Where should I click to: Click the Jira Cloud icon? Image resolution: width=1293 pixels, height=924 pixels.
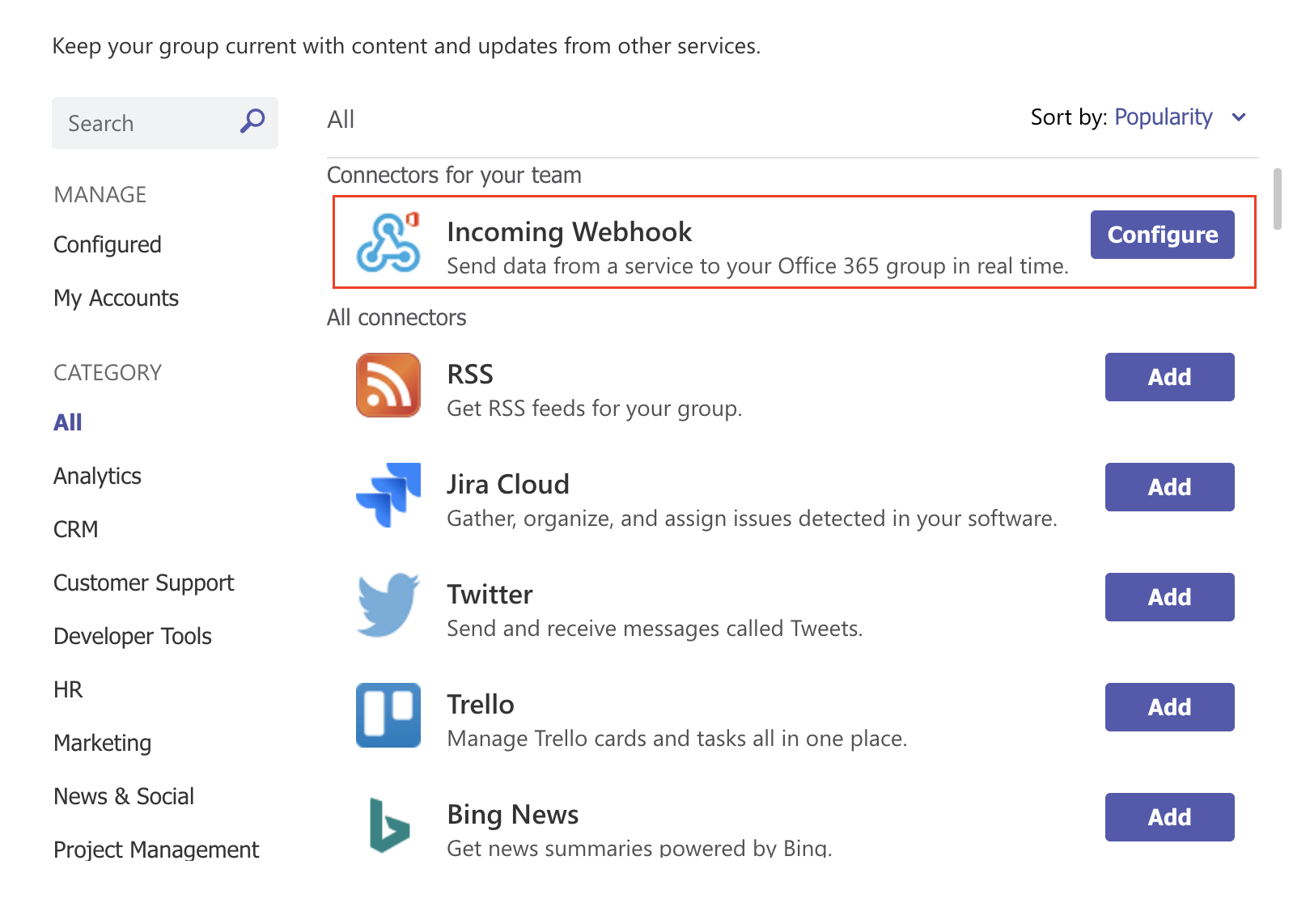[x=388, y=495]
